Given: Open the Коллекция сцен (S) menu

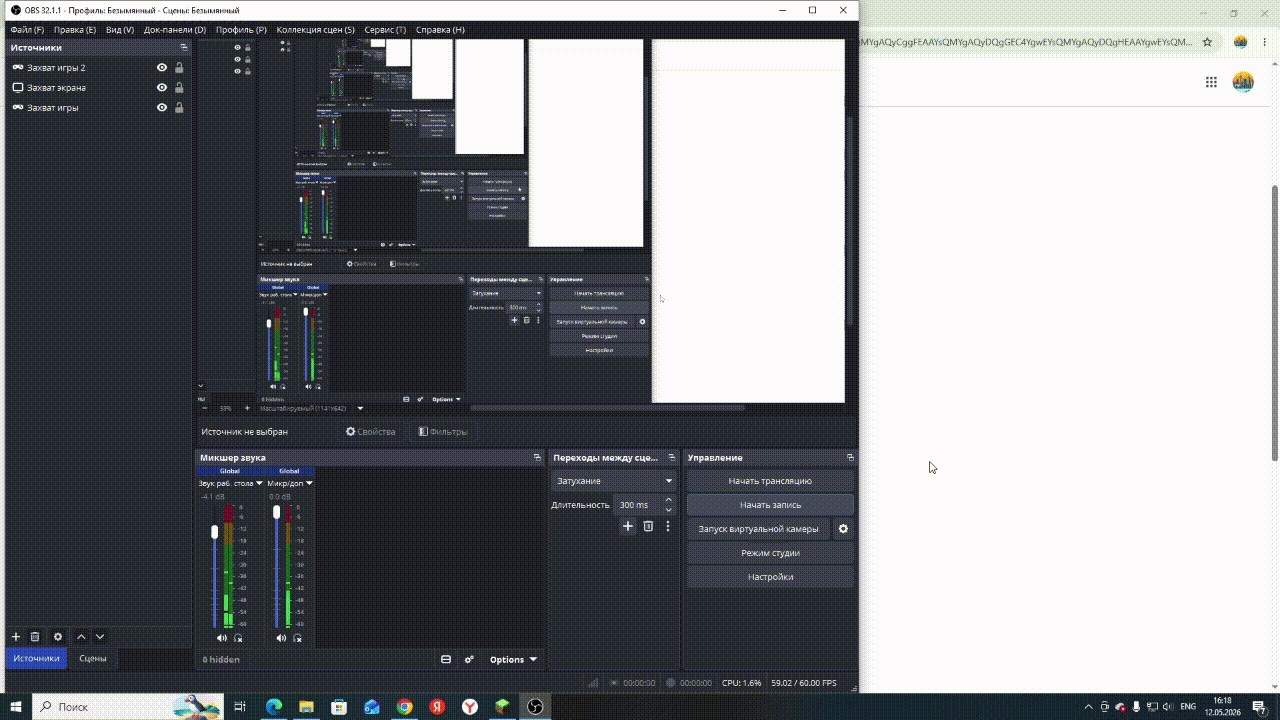Looking at the screenshot, I should (x=315, y=30).
